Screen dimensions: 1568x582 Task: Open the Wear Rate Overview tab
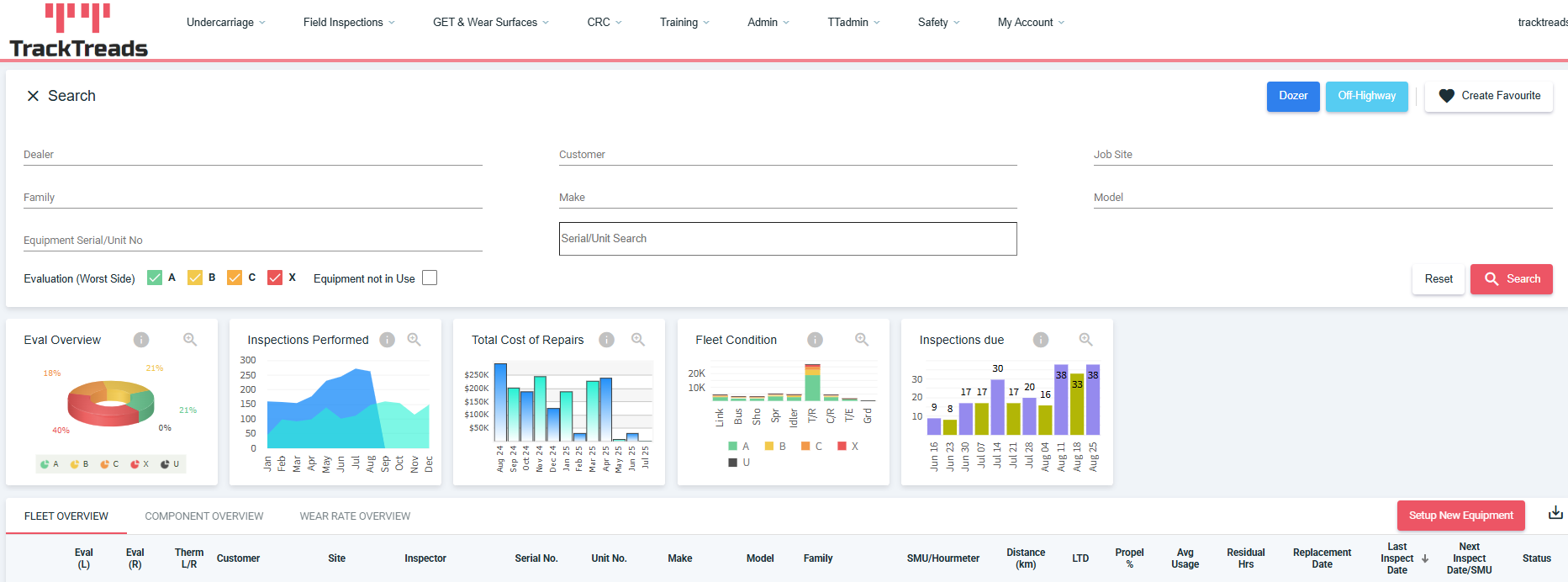coord(355,516)
